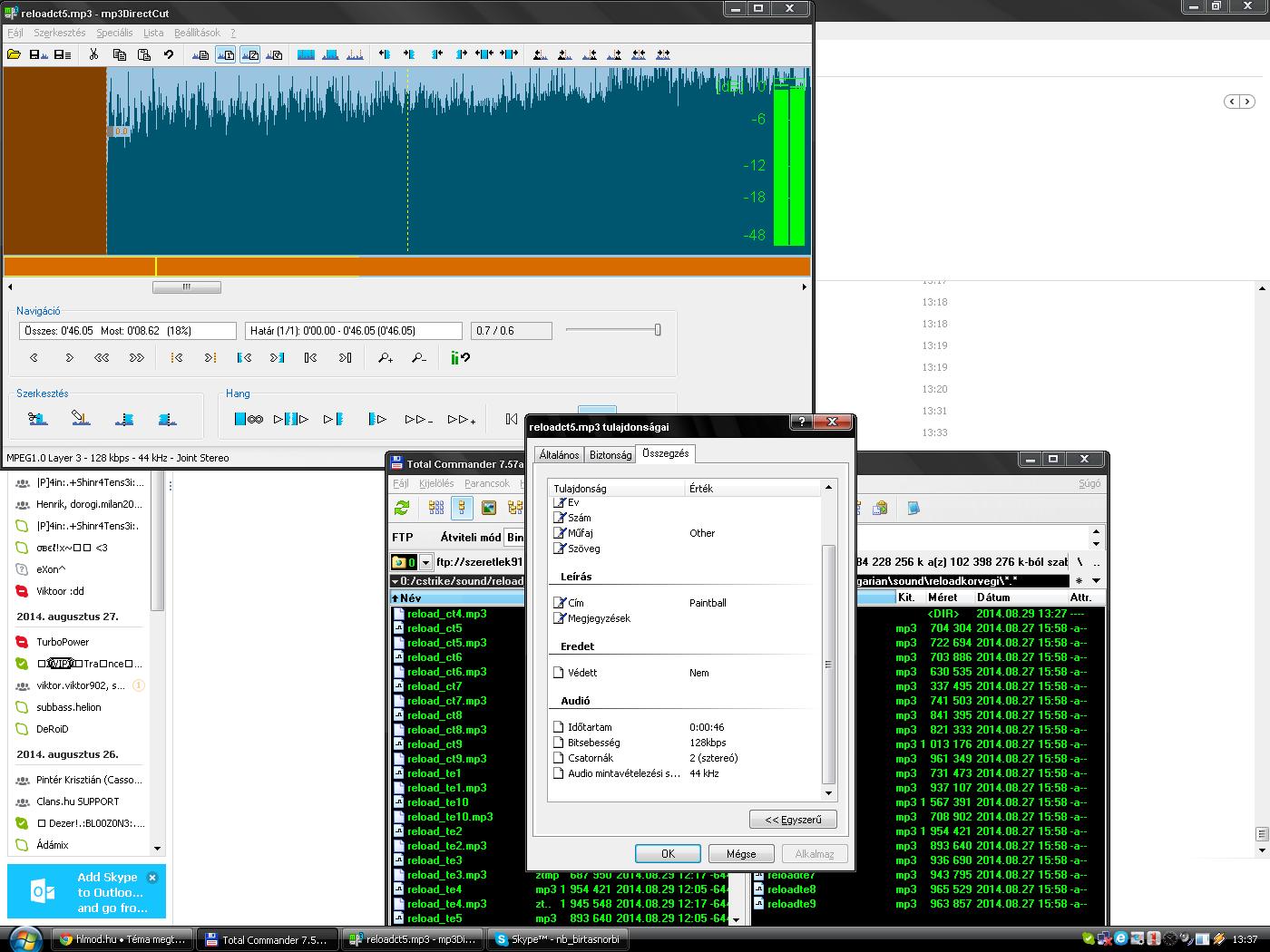
Task: Open the Szerkesztés menu in mp3DirectCut
Action: (59, 33)
